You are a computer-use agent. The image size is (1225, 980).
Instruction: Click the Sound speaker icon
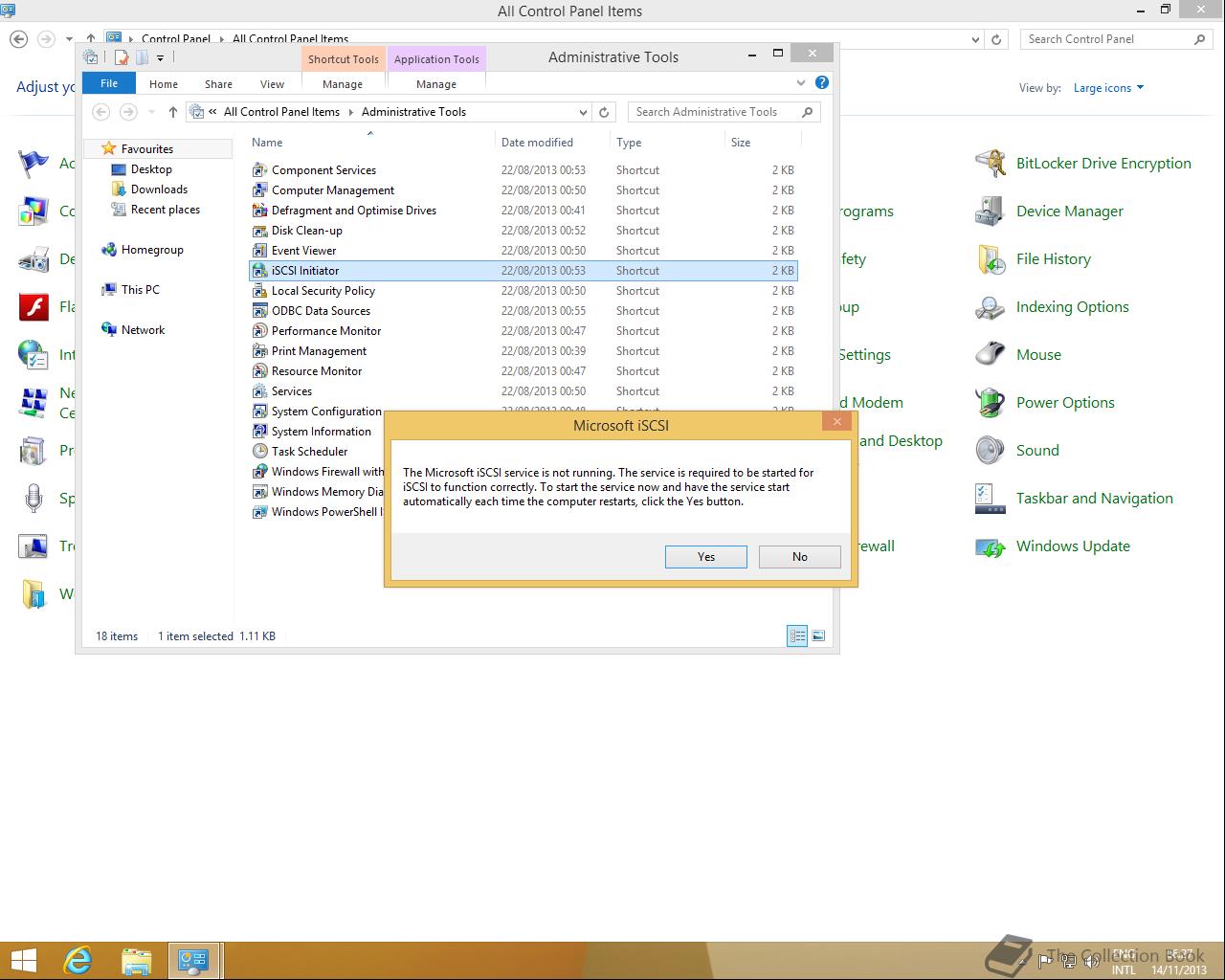(990, 450)
